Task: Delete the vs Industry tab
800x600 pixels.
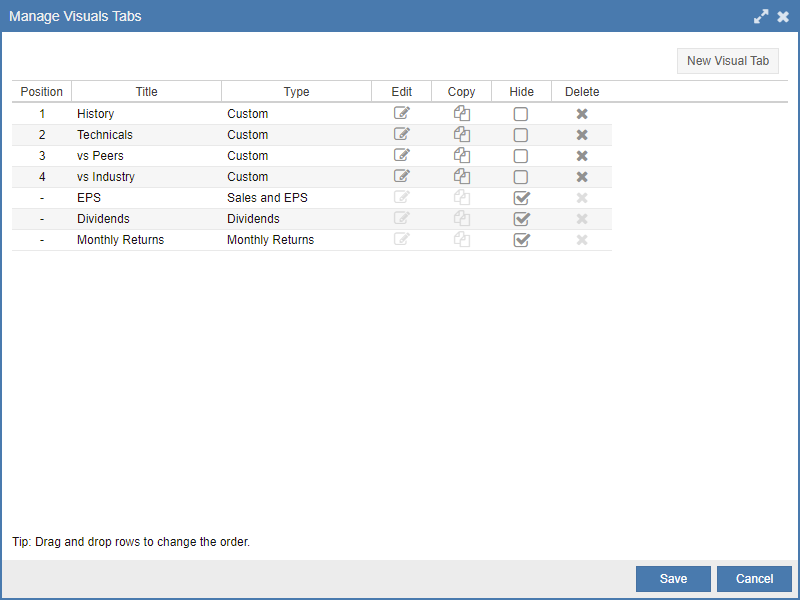Action: [x=582, y=177]
